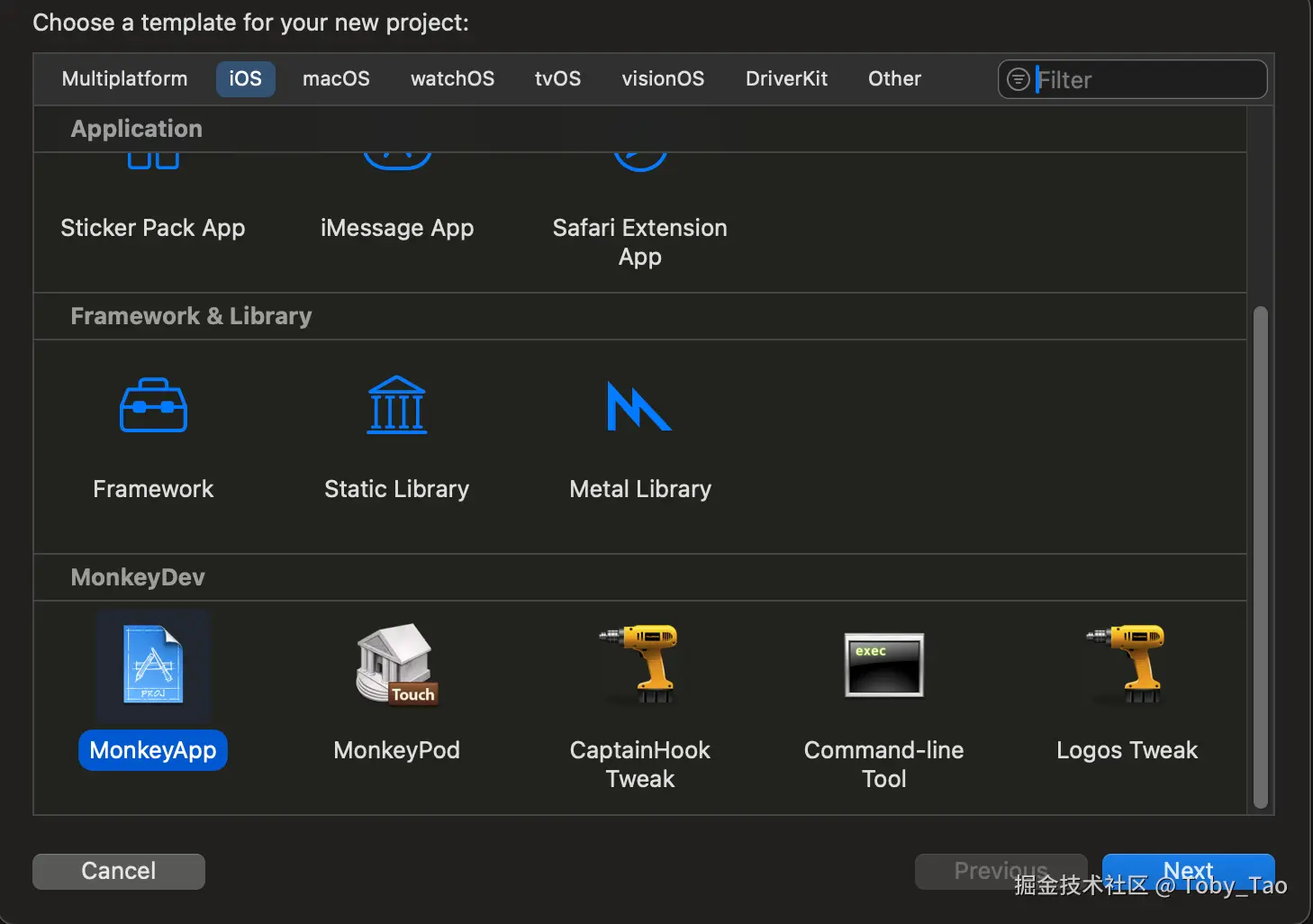Click the Metal Library label text
1313x924 pixels.
pyautogui.click(x=640, y=489)
